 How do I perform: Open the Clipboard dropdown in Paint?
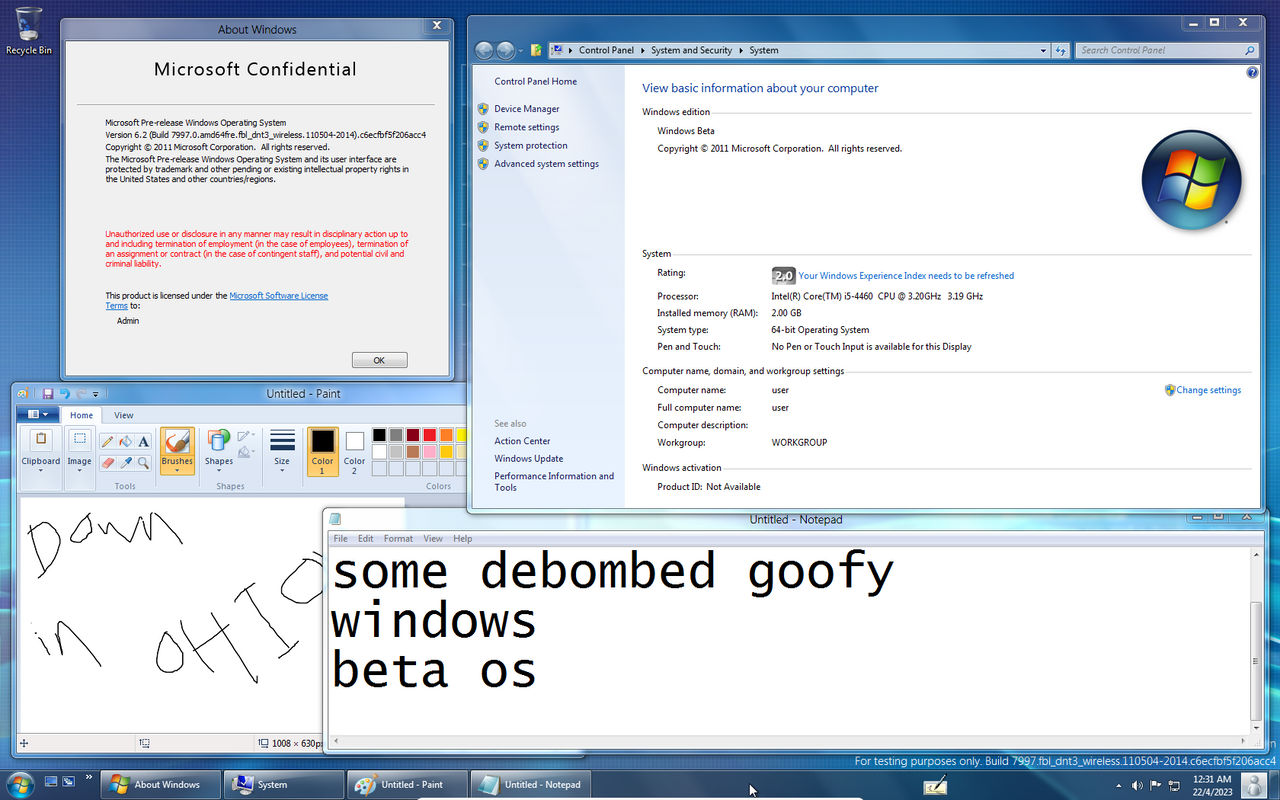(41, 468)
